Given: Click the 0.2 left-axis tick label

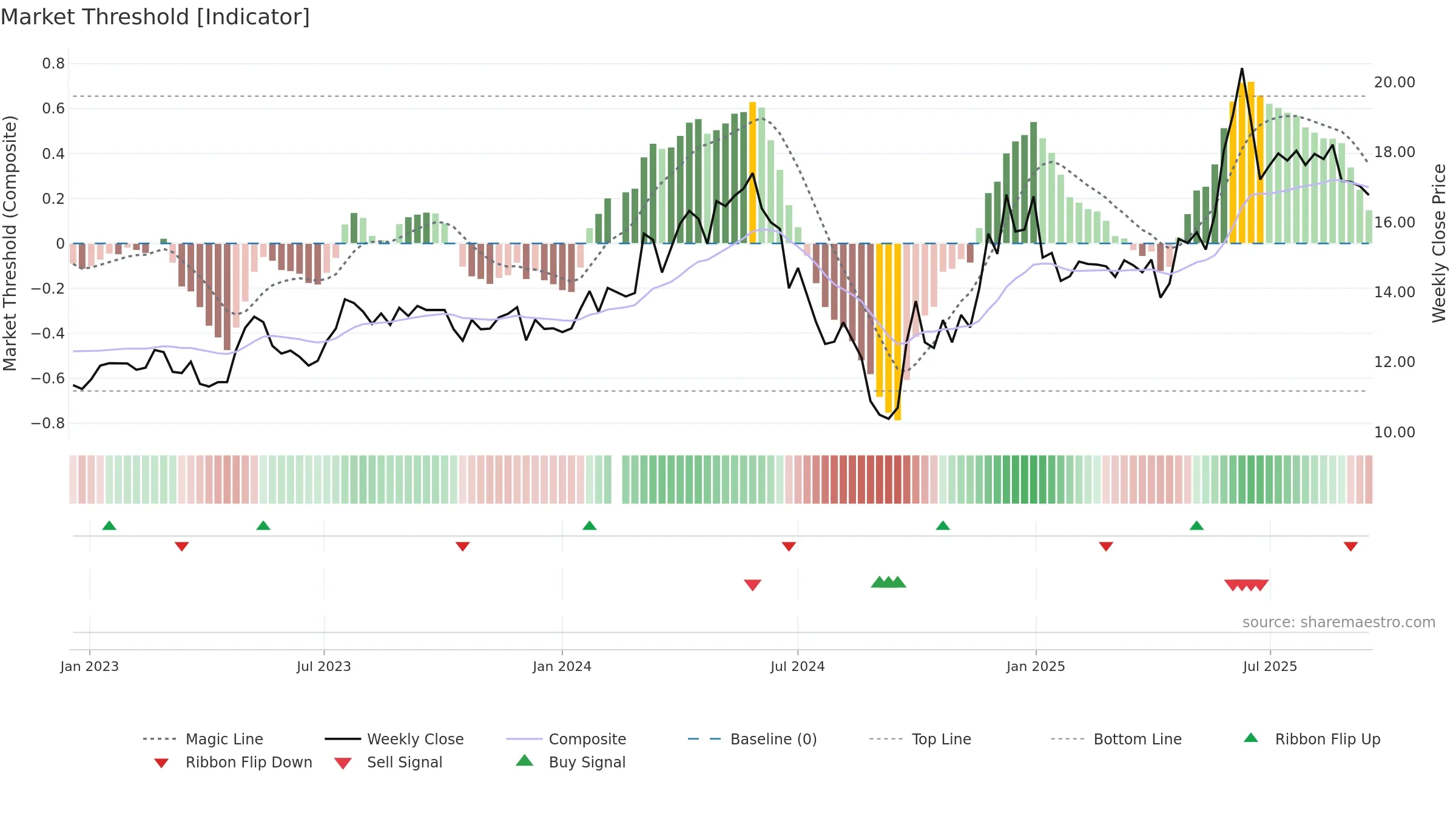Looking at the screenshot, I should (x=53, y=198).
